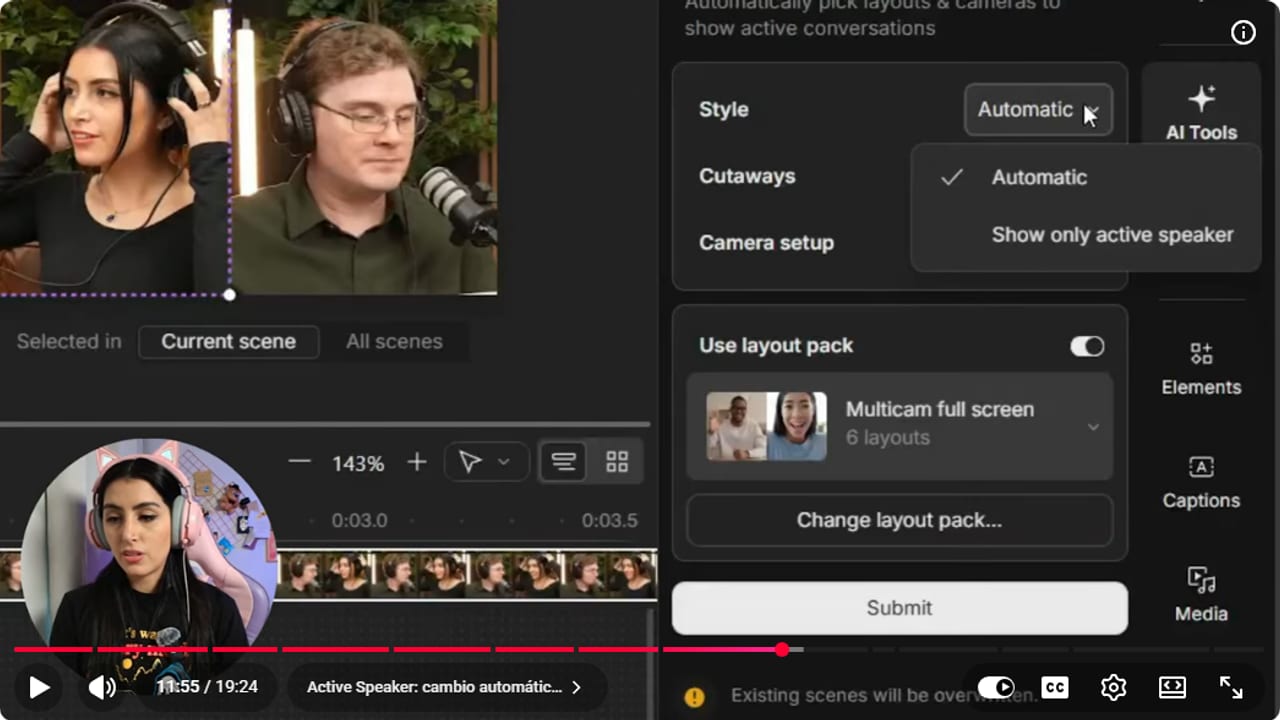1280x720 pixels.
Task: Switch to the timeline list view icon
Action: pyautogui.click(x=564, y=462)
